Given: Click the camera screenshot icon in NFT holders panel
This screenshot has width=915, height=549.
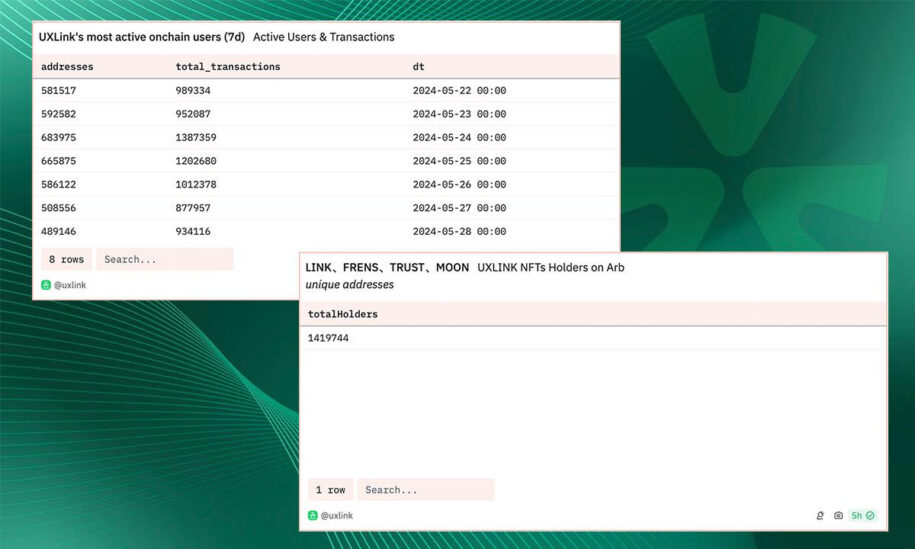Looking at the screenshot, I should click(838, 515).
